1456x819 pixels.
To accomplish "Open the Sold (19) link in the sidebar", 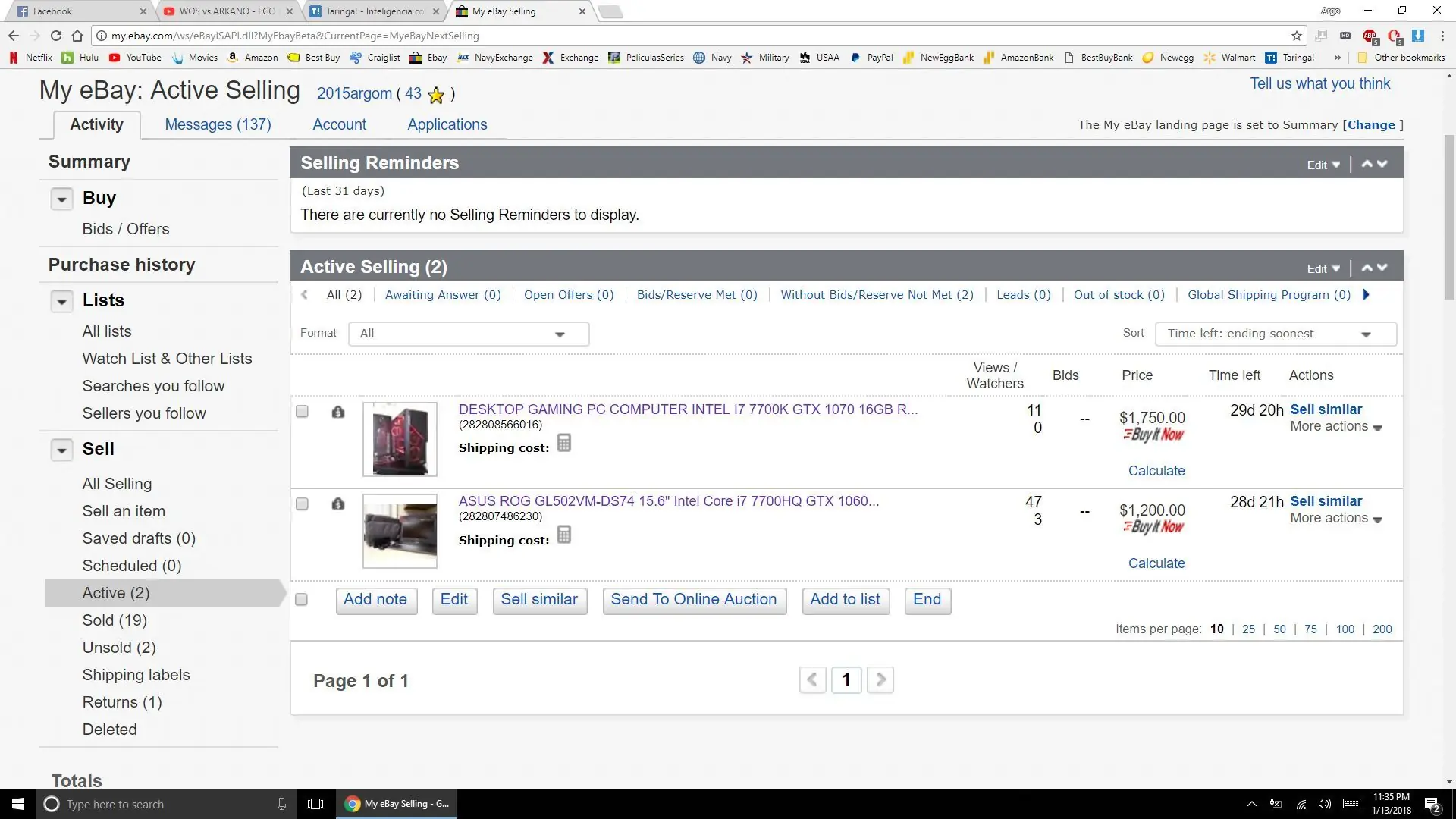I will tap(115, 620).
